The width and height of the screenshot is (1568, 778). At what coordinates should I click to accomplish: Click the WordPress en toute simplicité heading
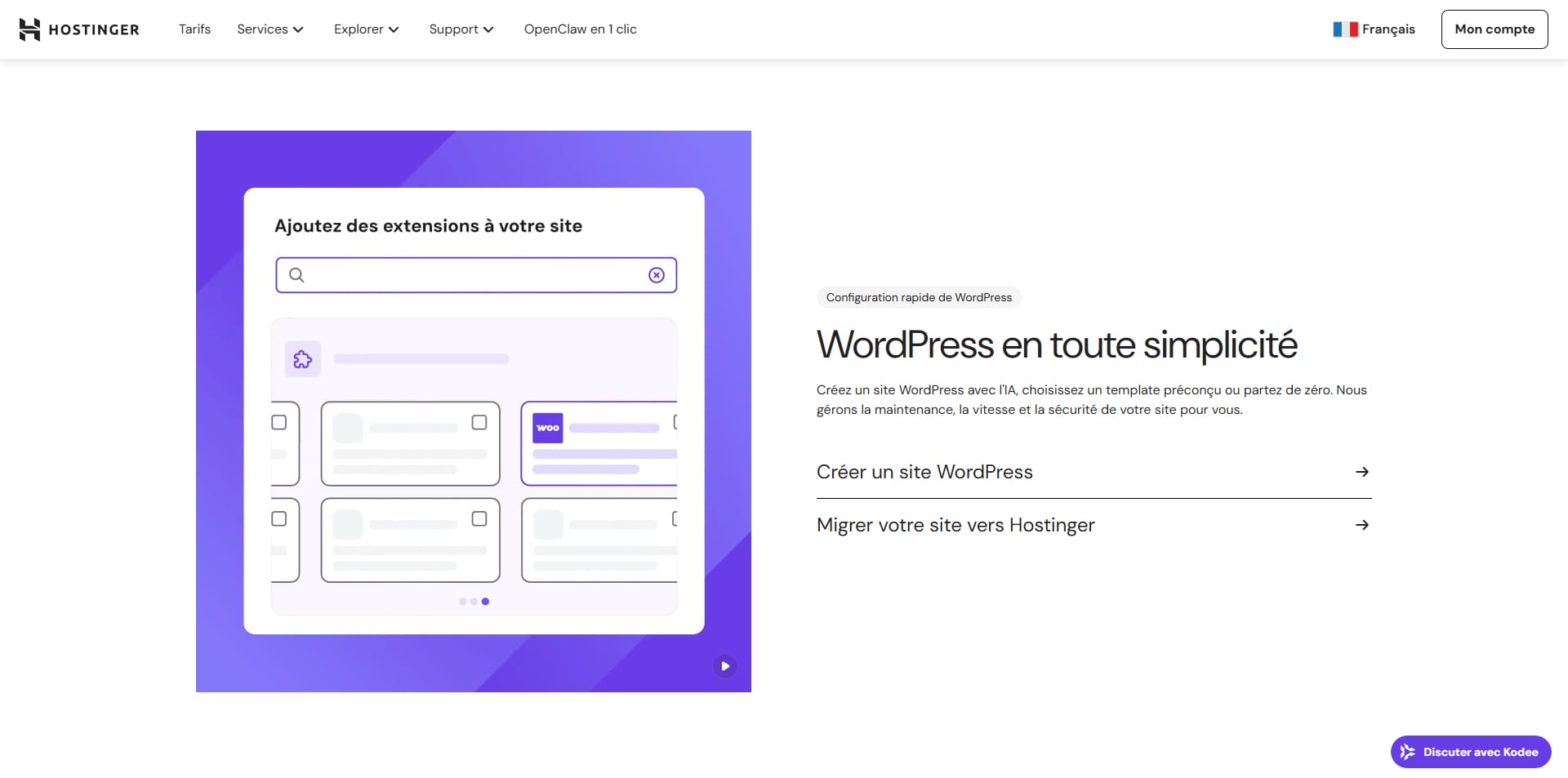1057,345
